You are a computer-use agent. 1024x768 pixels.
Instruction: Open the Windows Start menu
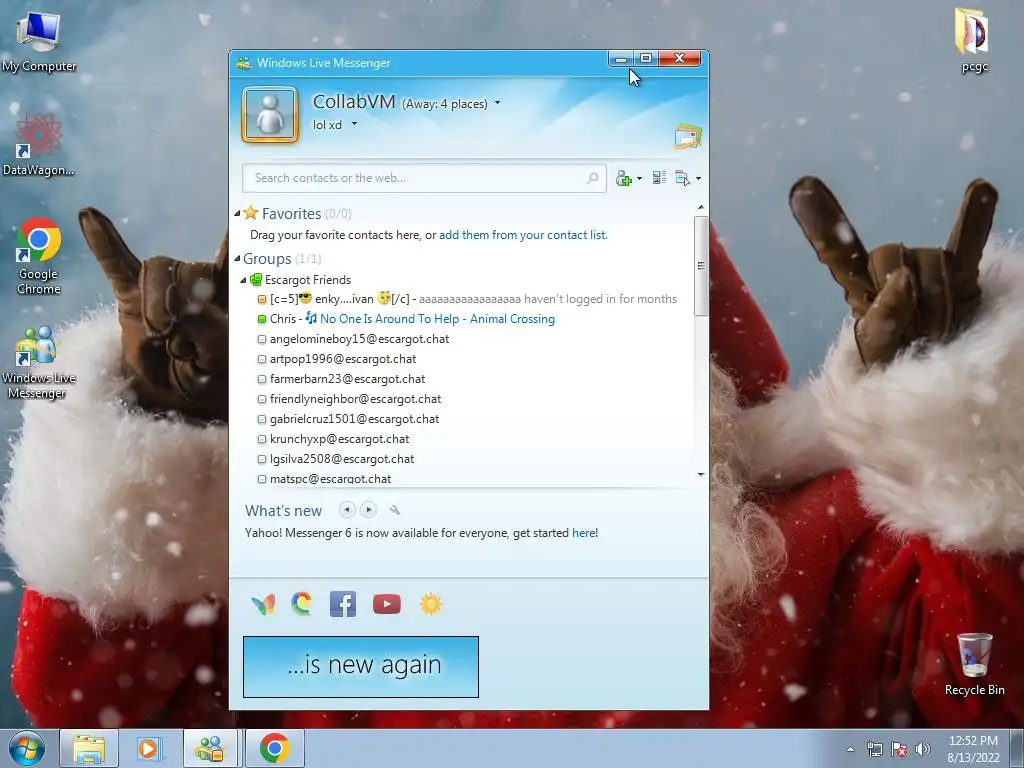tap(26, 748)
